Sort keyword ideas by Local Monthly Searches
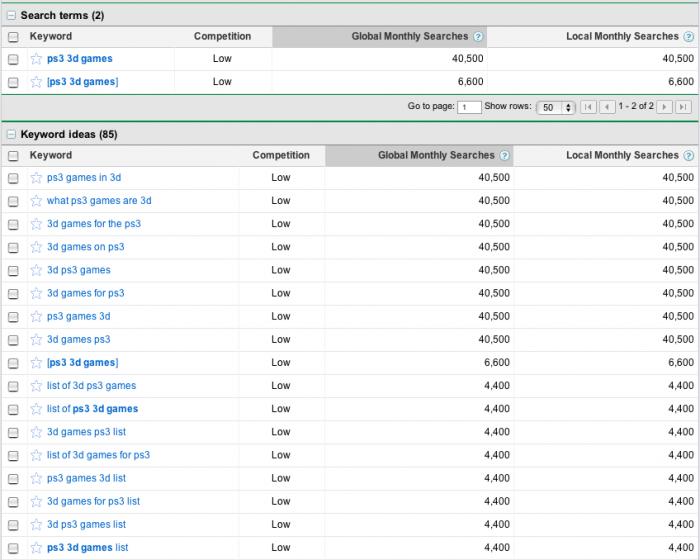The width and height of the screenshot is (700, 560). point(622,155)
